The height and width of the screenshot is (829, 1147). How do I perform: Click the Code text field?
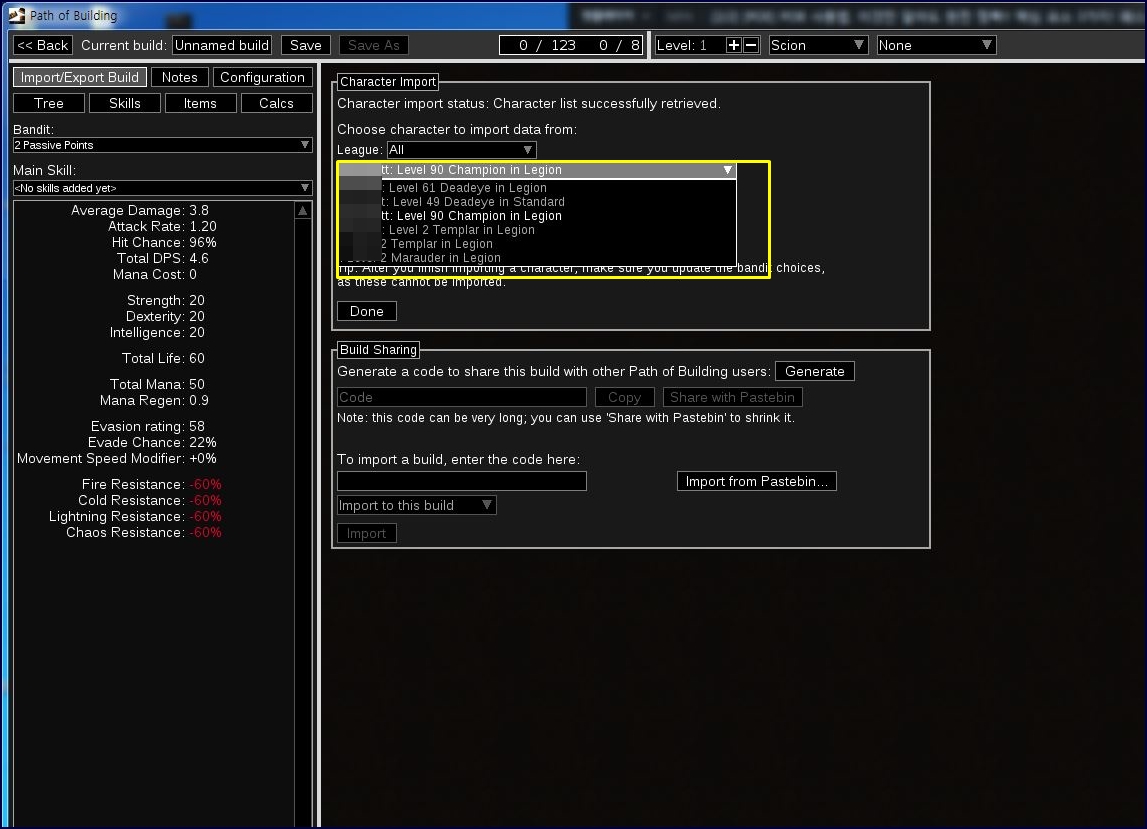click(462, 397)
